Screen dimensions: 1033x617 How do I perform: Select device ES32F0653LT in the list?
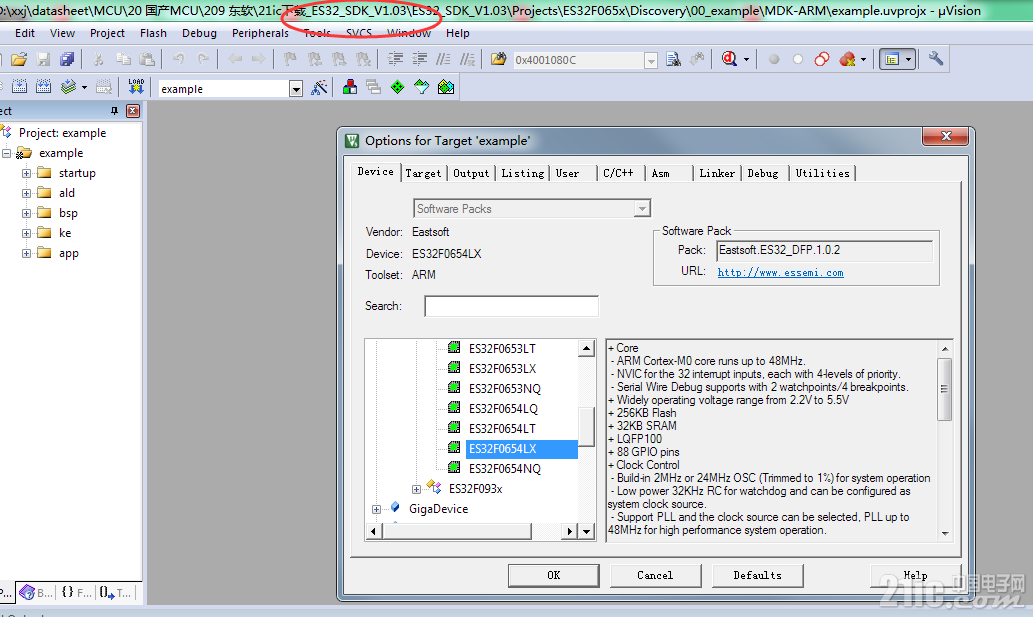[x=502, y=348]
